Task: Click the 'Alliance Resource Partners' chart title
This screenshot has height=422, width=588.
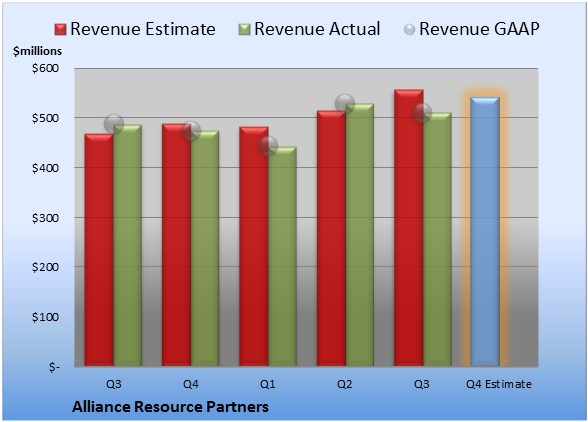Action: coord(170,407)
